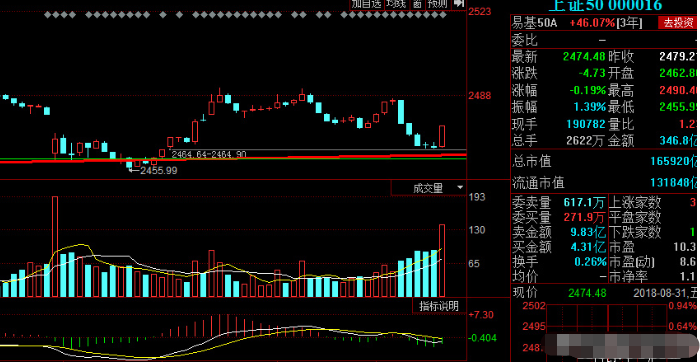Open the 窗 window toolbar item
Screen dimensions: 700x362
coord(417,4)
